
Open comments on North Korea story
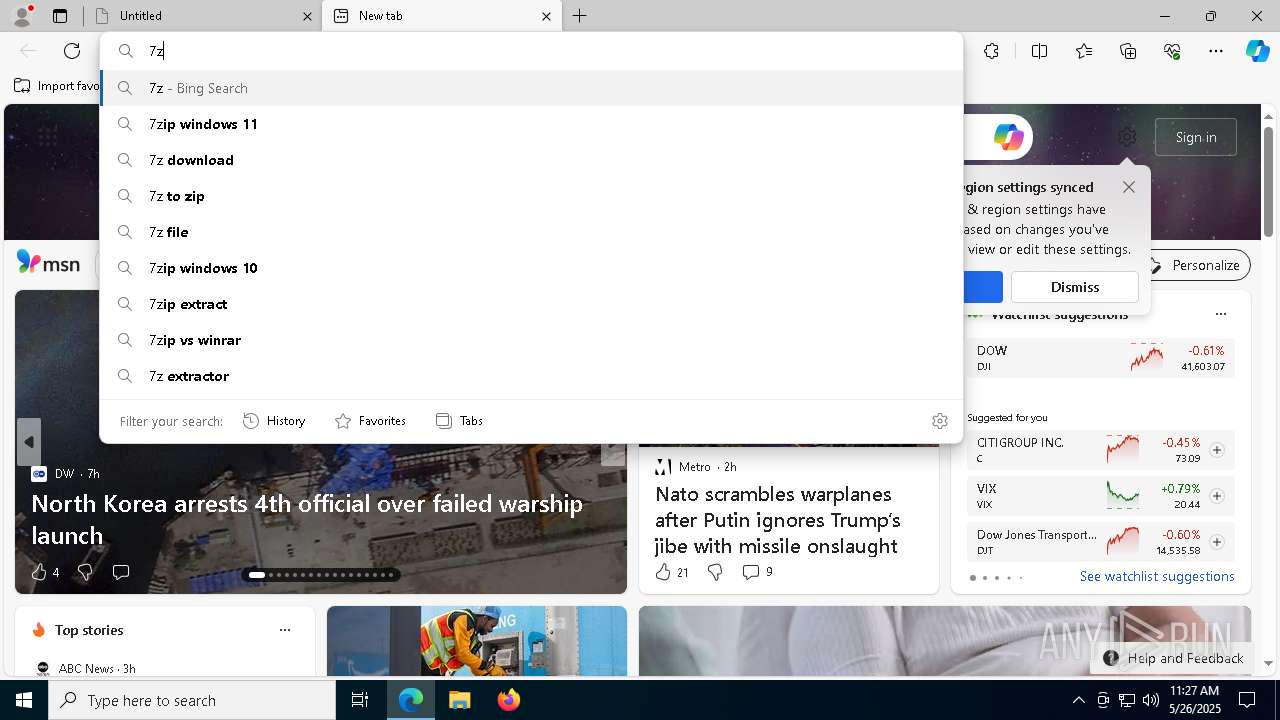pyautogui.click(x=121, y=572)
